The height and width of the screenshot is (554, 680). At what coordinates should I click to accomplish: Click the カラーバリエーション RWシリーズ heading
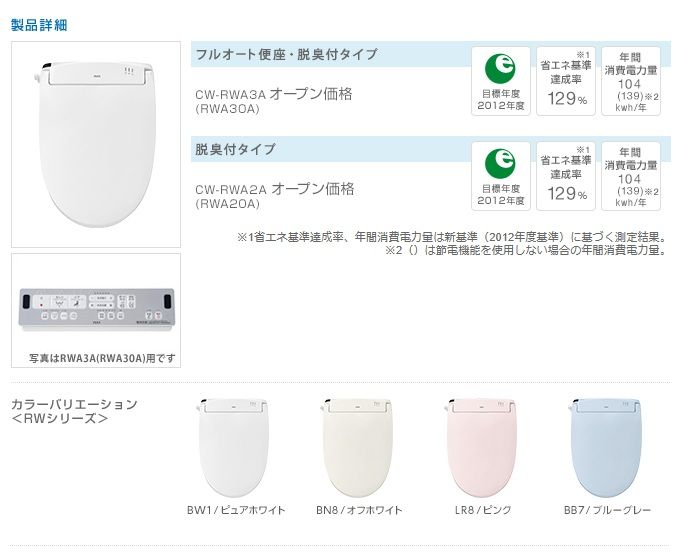(x=74, y=411)
